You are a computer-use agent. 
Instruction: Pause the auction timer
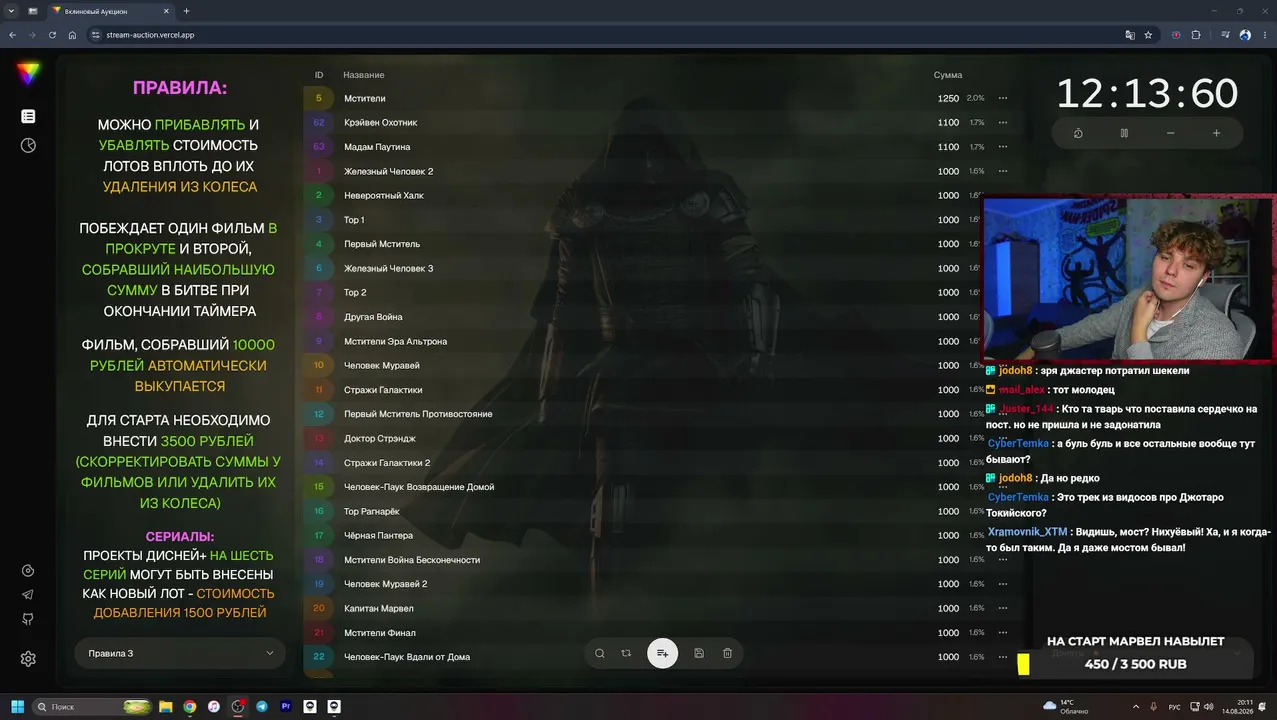1124,133
